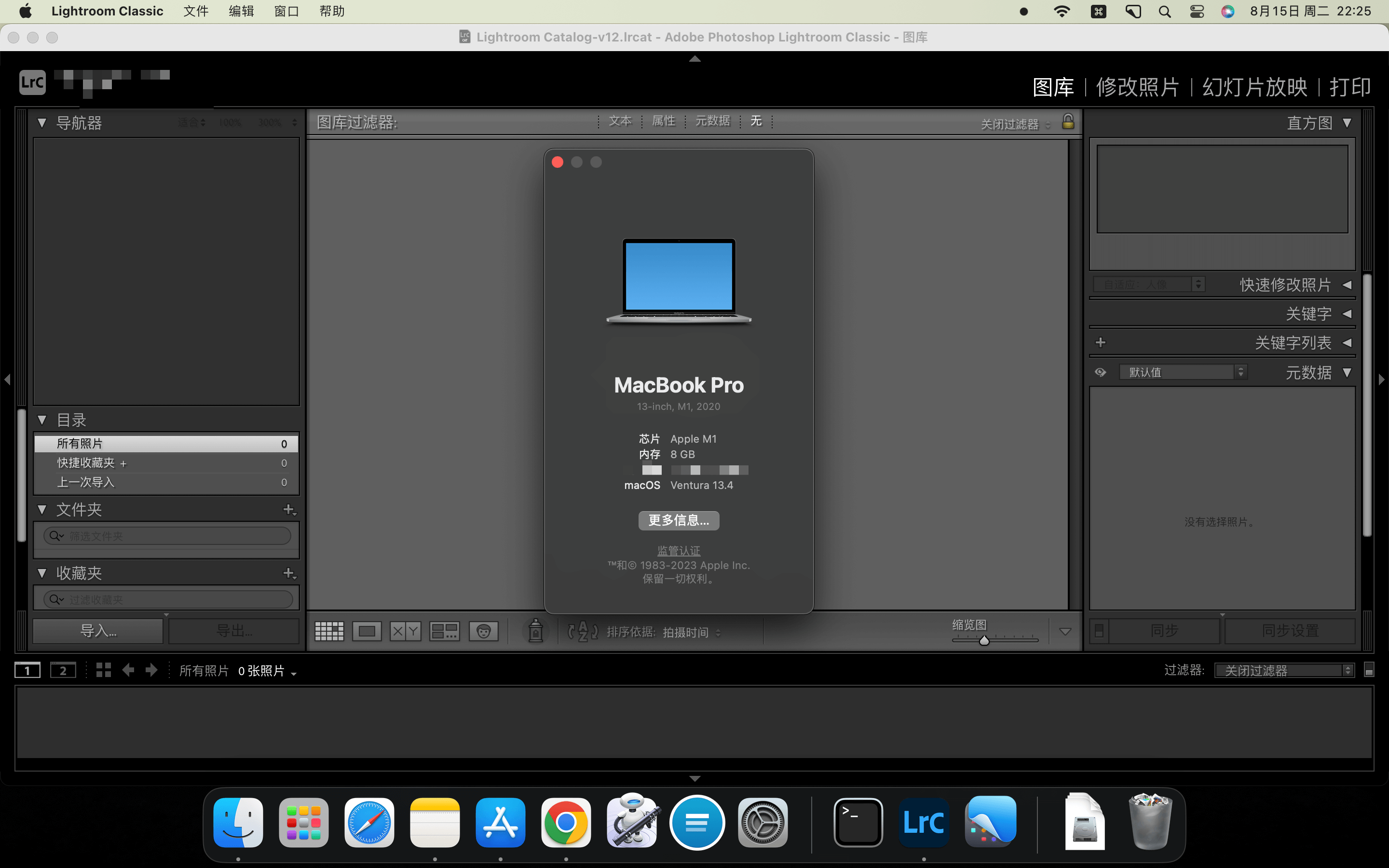
Task: Click the filter lock icon
Action: point(1068,122)
